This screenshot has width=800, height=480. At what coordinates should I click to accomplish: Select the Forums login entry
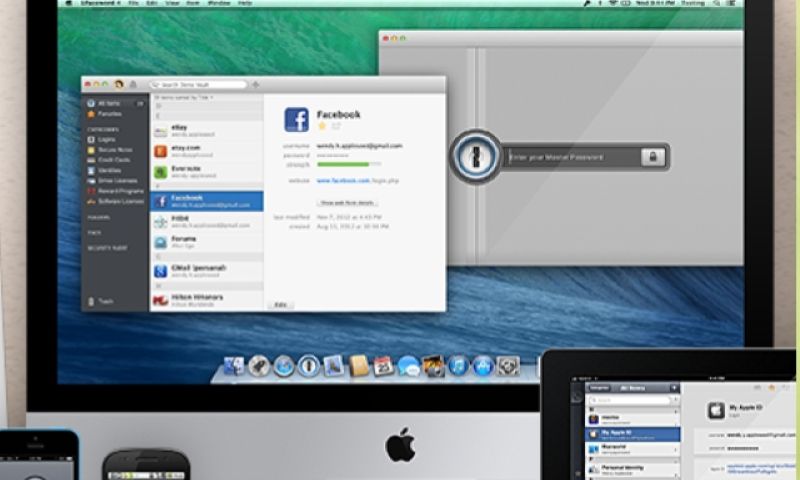tap(207, 242)
